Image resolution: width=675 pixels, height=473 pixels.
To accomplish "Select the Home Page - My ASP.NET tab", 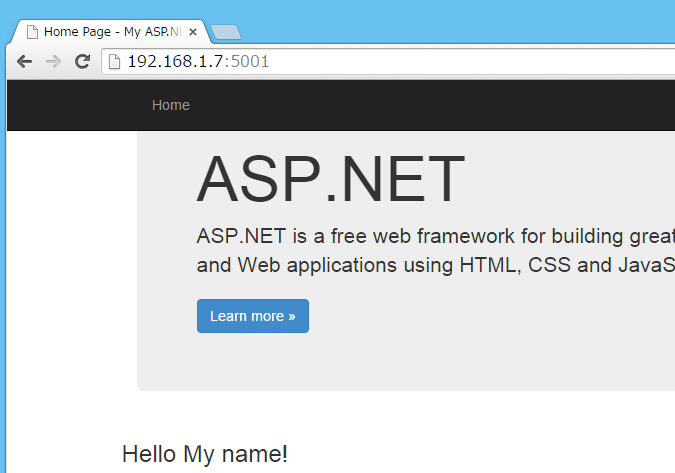I will (x=111, y=32).
